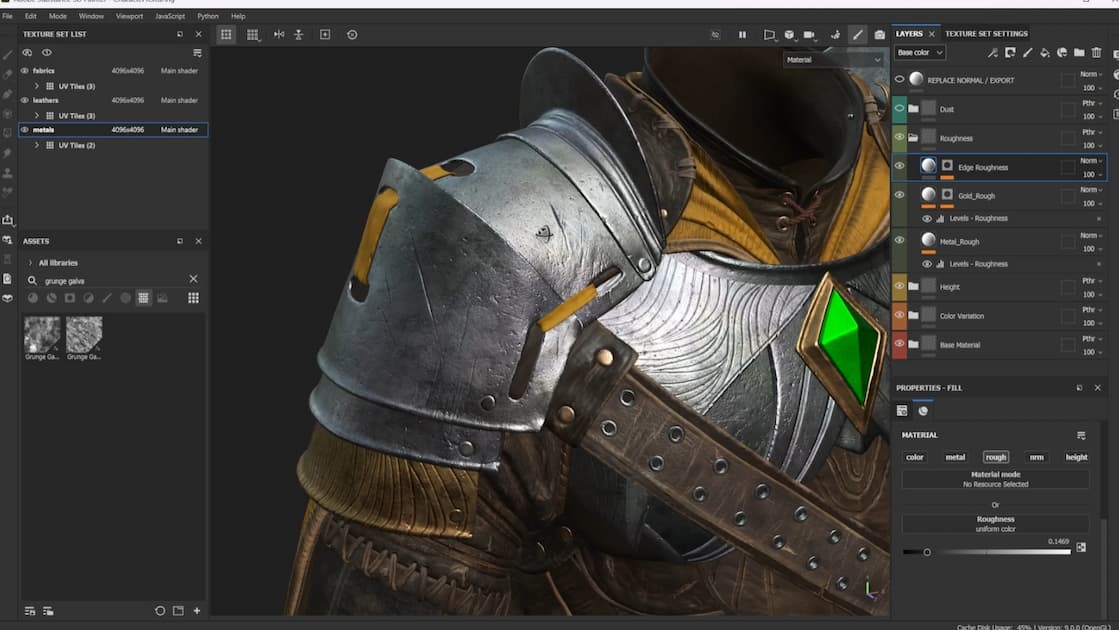Click the single grid display icon
The image size is (1119, 630).
pos(226,34)
